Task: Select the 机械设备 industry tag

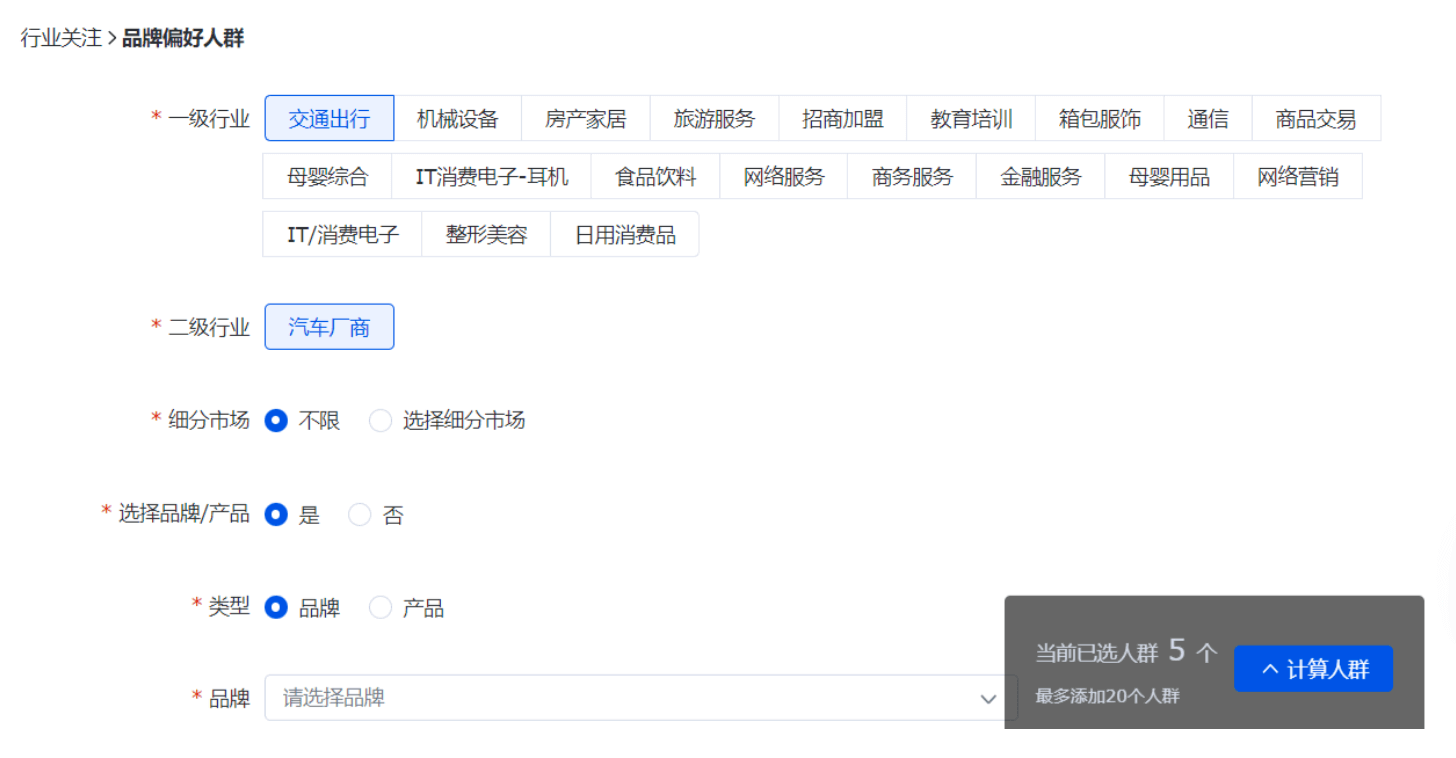Action: [x=457, y=119]
